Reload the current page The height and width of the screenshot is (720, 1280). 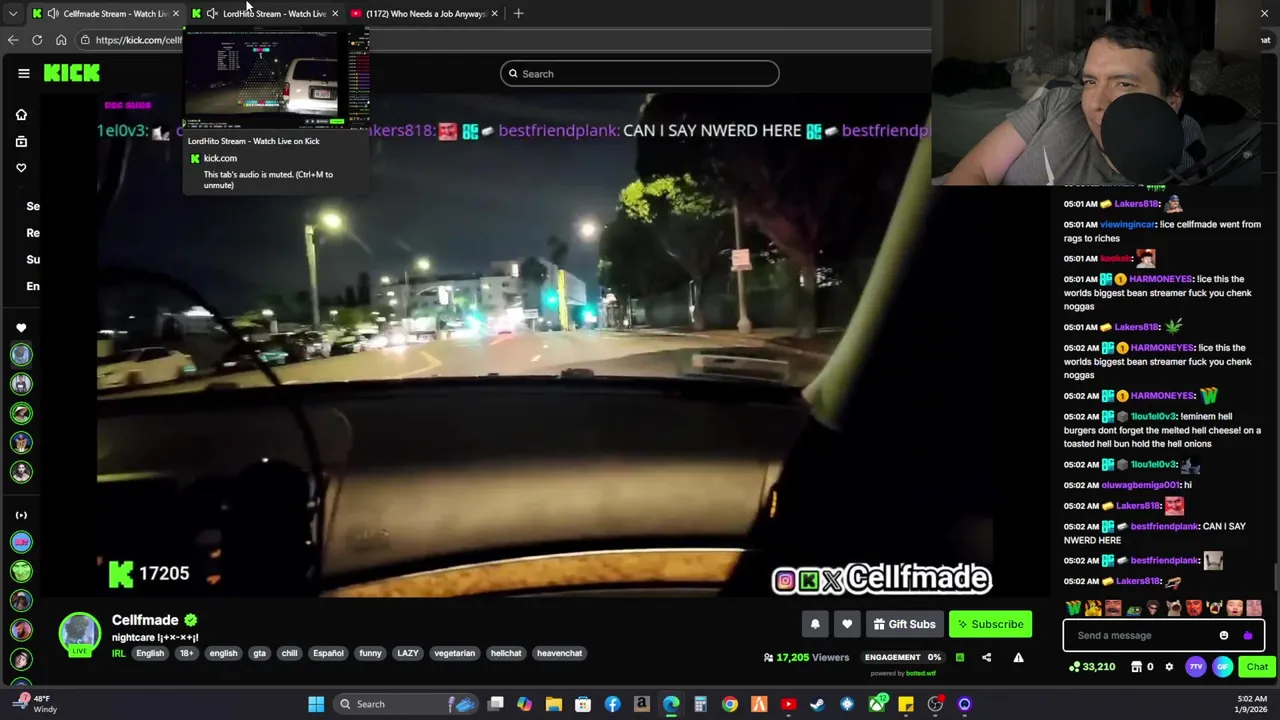[37, 40]
